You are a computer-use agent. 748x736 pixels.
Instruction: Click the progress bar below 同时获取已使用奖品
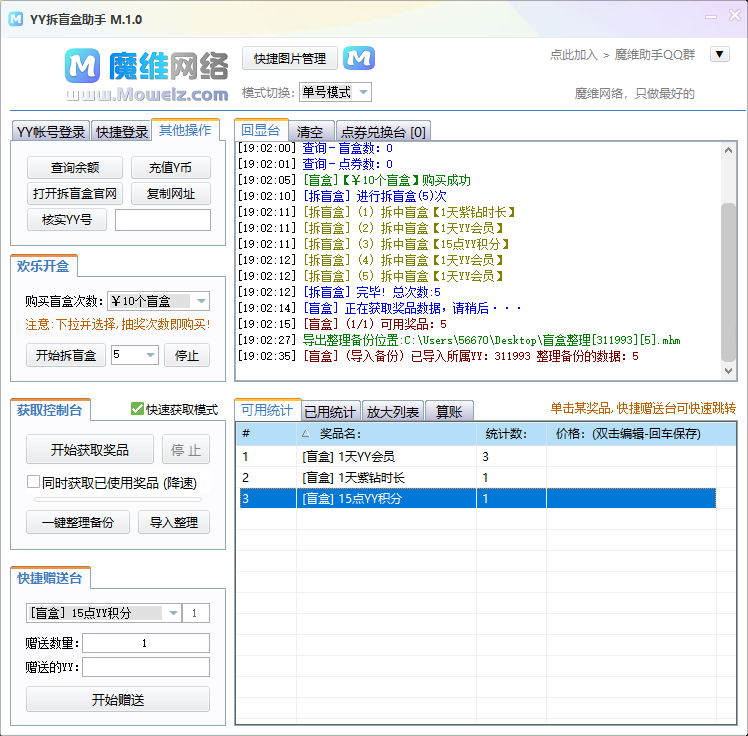(x=118, y=500)
